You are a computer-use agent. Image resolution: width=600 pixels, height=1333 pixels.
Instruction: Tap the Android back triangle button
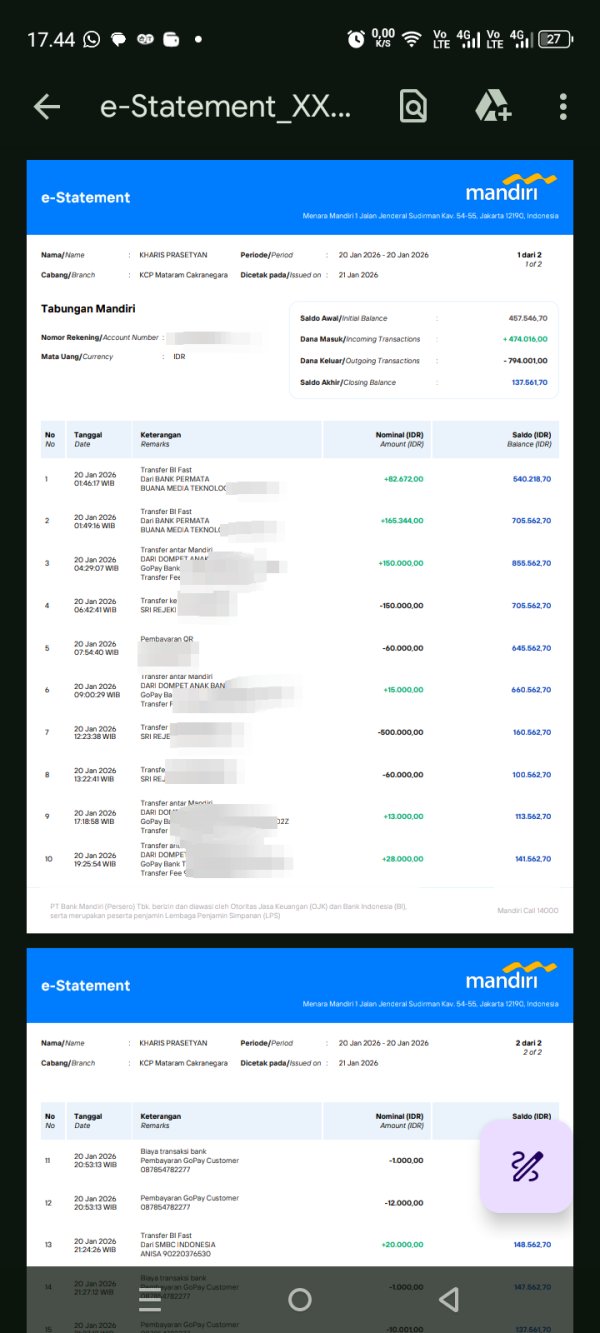[449, 1299]
